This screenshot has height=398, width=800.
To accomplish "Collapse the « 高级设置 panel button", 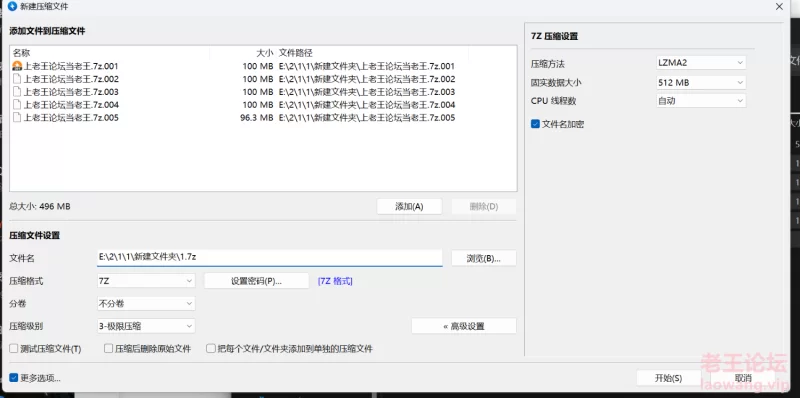I will click(x=464, y=326).
